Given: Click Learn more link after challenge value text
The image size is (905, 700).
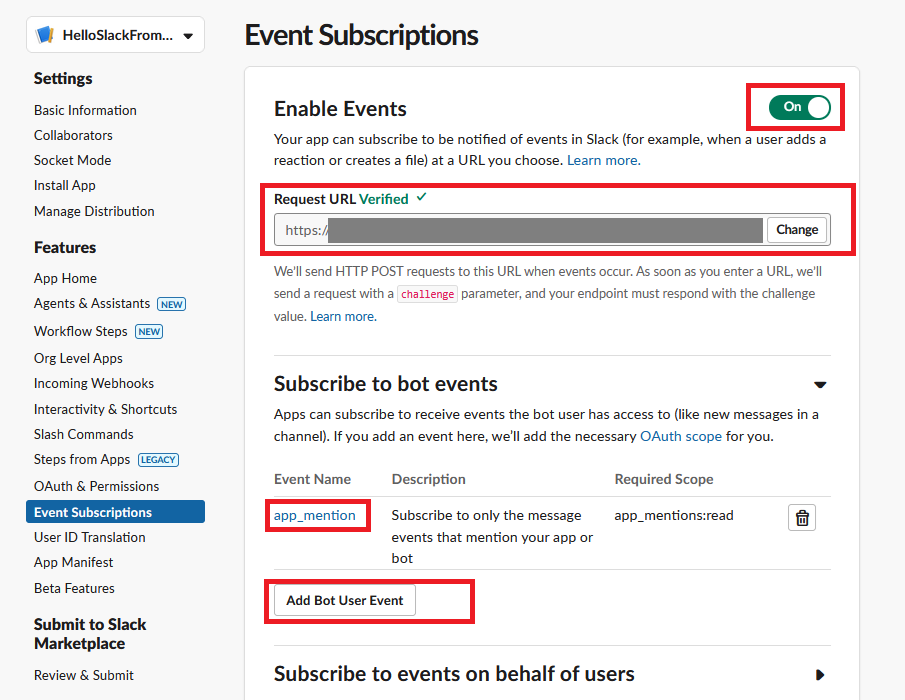Looking at the screenshot, I should tap(343, 316).
